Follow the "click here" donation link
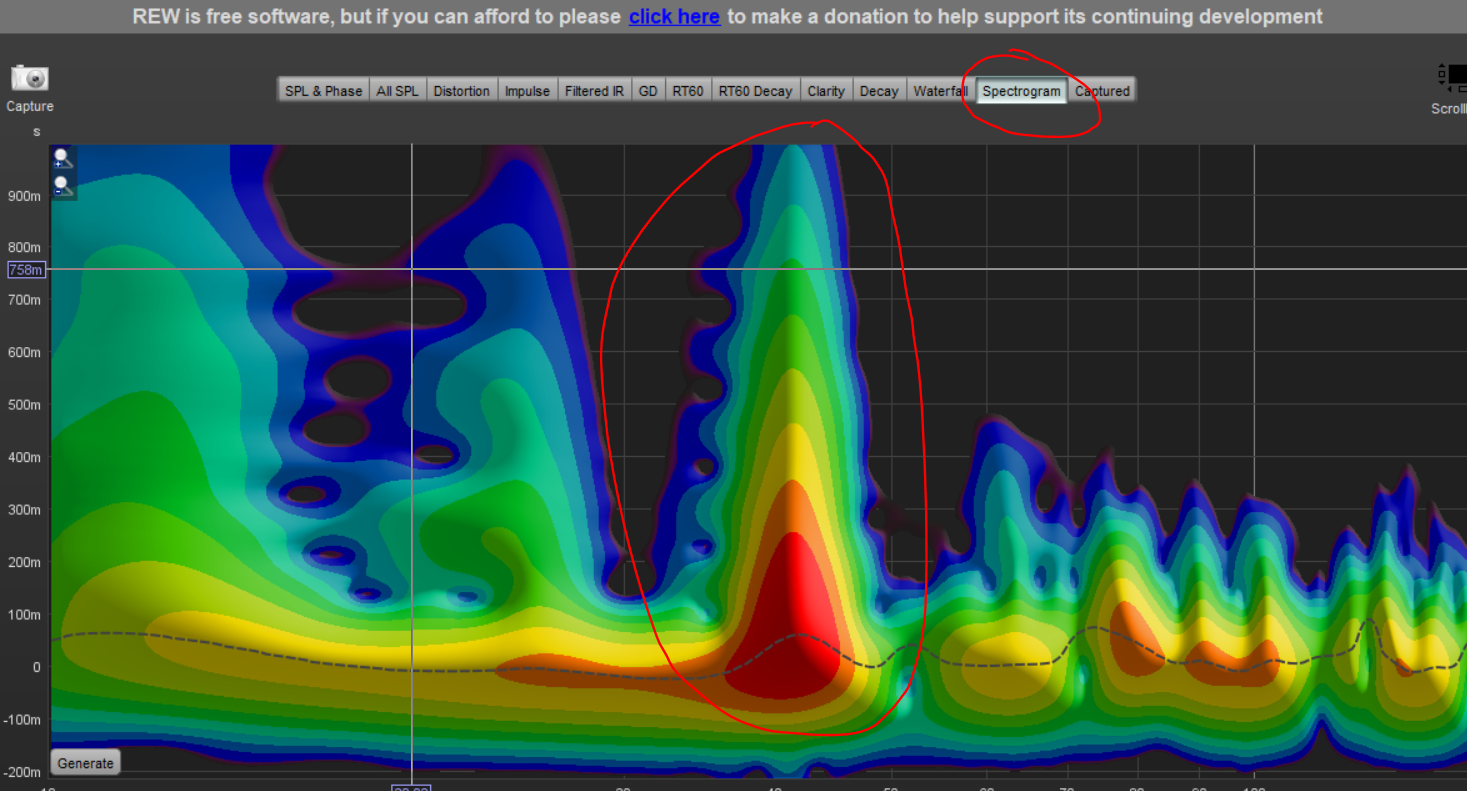1467x791 pixels. [x=674, y=17]
